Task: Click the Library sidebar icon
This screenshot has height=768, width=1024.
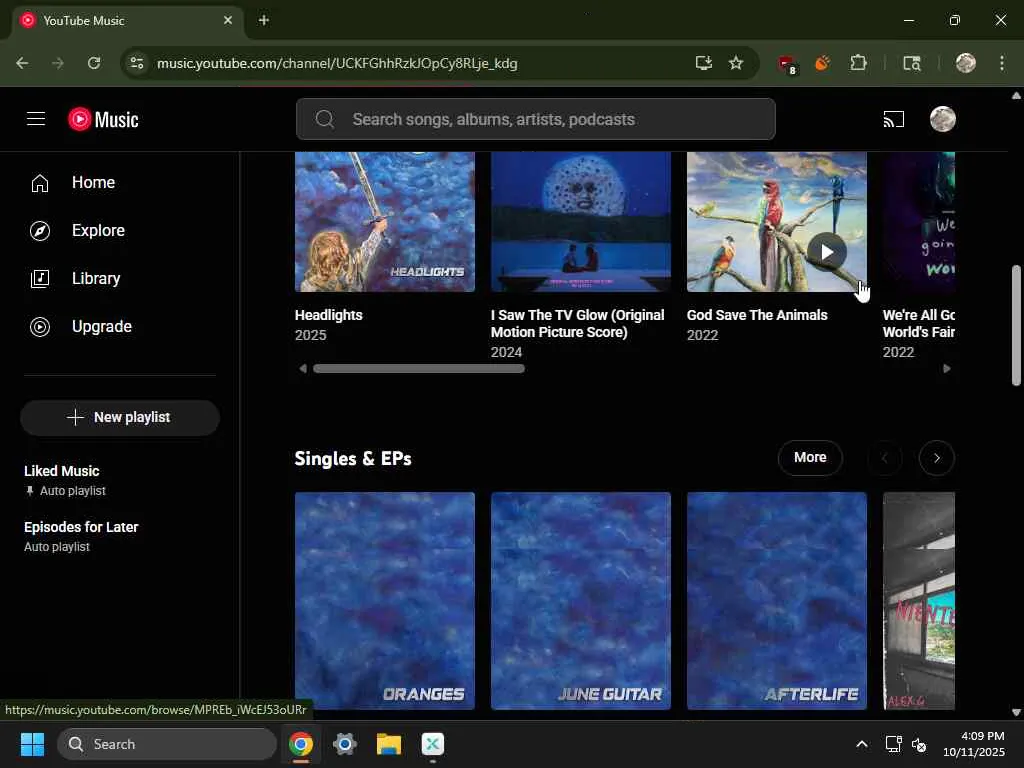Action: tap(40, 279)
